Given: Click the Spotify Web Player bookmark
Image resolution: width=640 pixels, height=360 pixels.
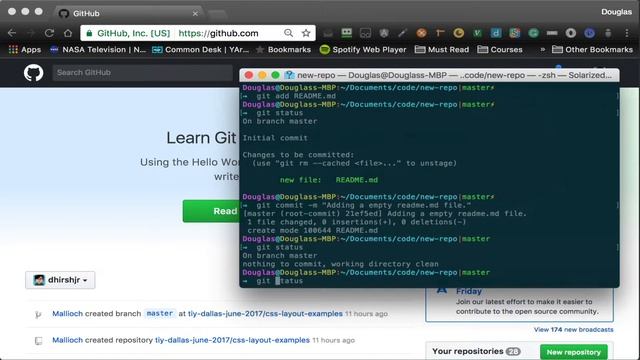Looking at the screenshot, I should coord(363,49).
